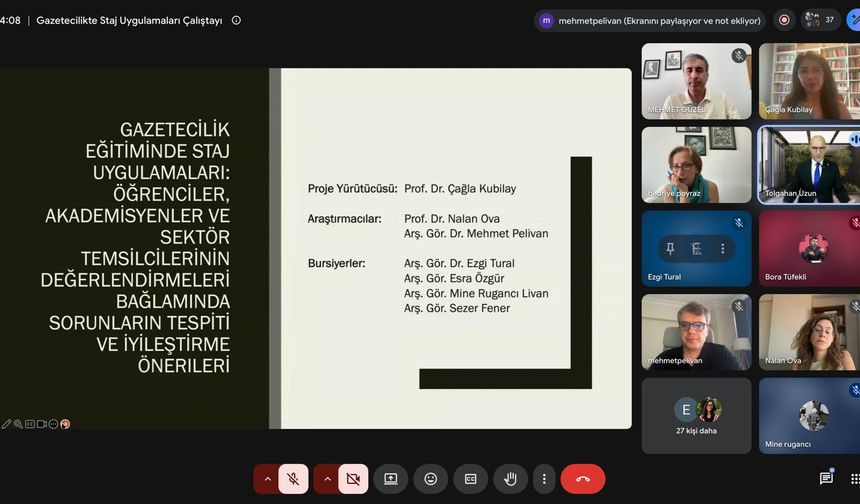The width and height of the screenshot is (860, 504).
Task: Start presenting your screen
Action: 391,479
